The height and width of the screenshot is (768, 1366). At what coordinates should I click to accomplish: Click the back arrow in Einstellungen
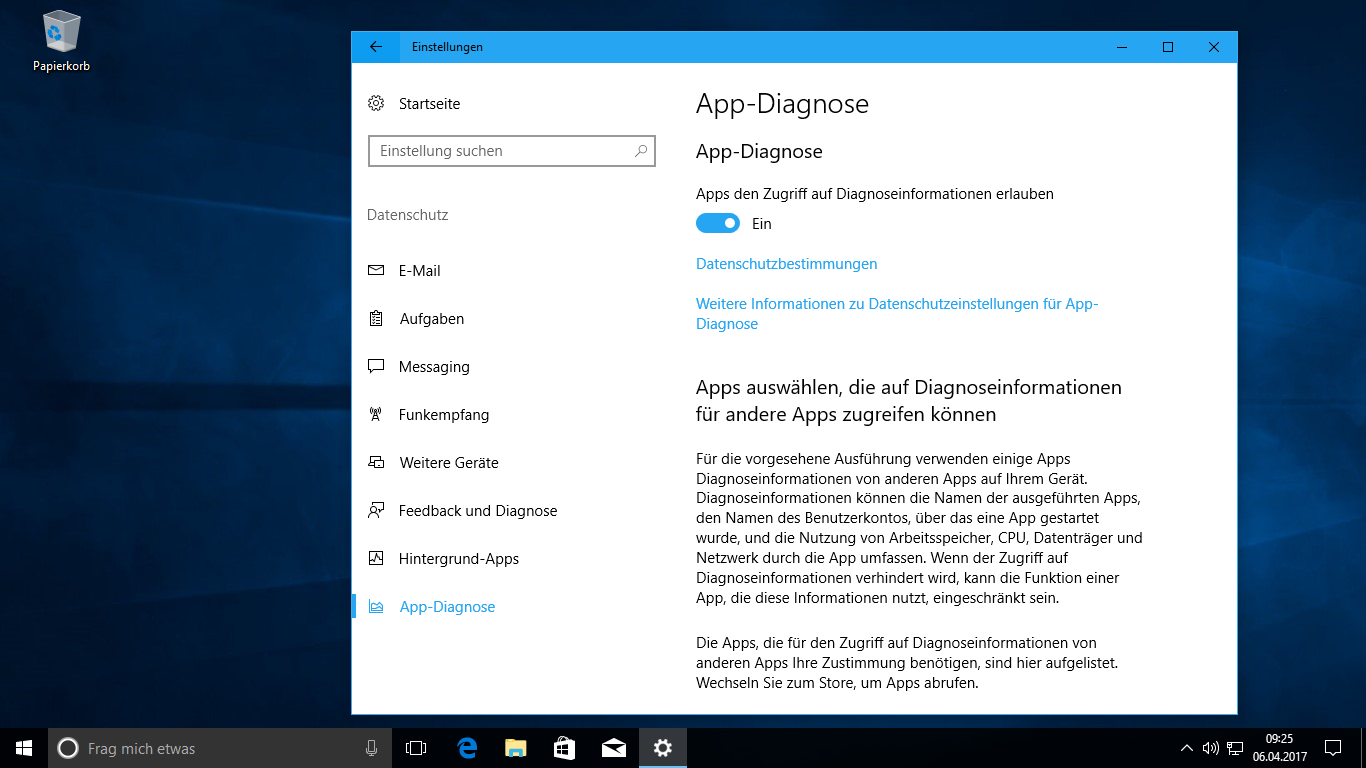tap(376, 47)
